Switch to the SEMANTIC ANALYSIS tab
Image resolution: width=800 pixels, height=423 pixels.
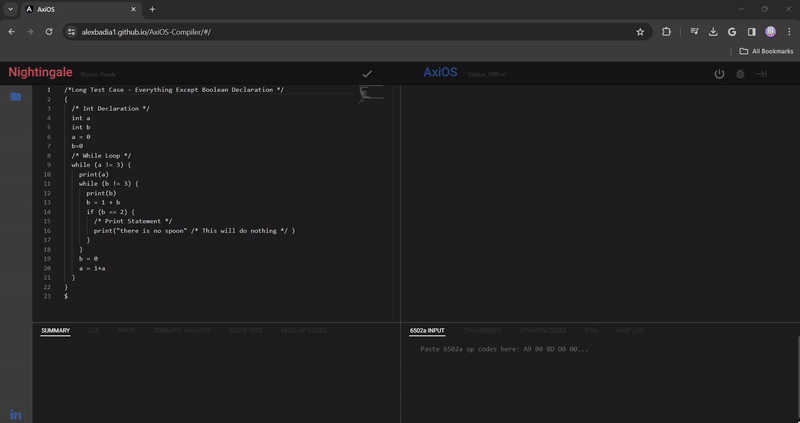click(x=182, y=331)
